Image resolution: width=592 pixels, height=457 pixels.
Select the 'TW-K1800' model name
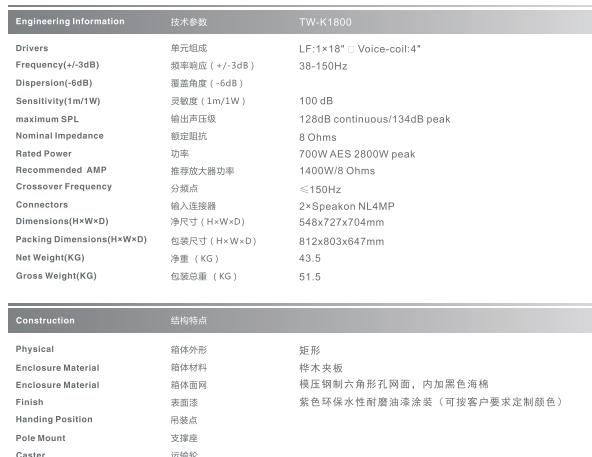coord(325,22)
